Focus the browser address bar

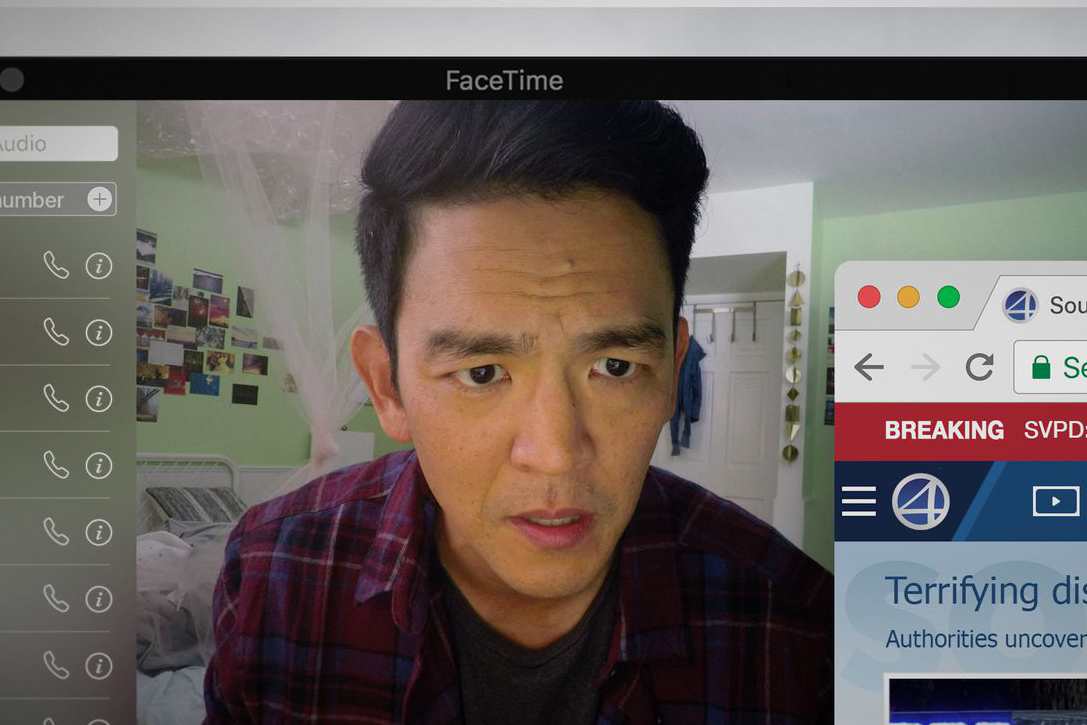1050,367
